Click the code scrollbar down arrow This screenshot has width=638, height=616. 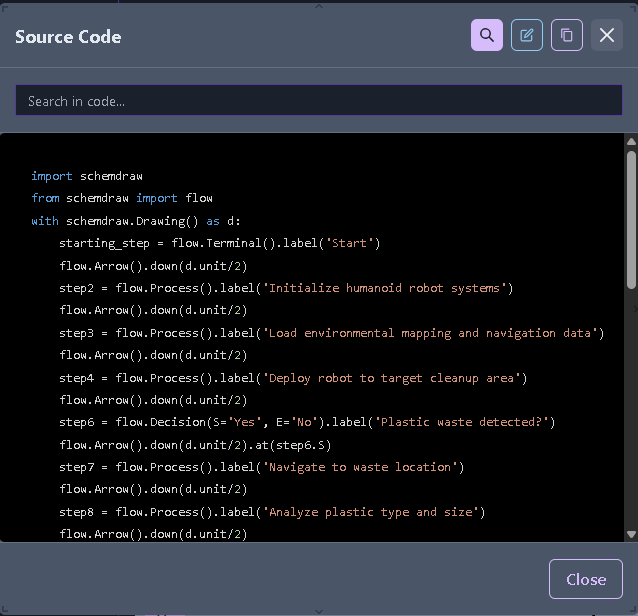[631, 534]
